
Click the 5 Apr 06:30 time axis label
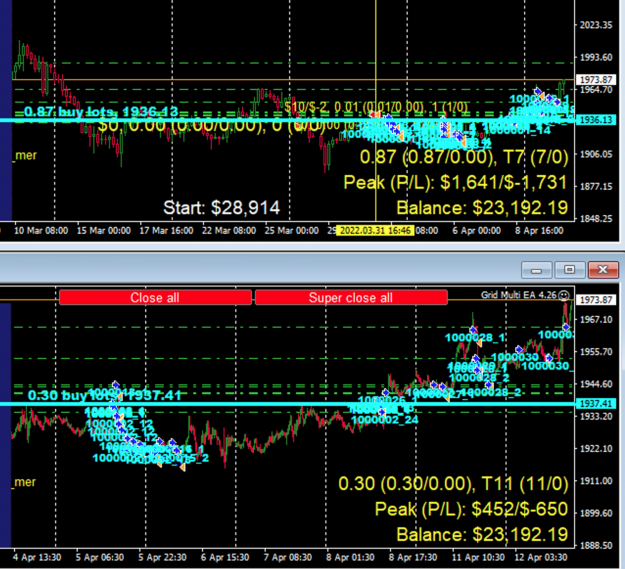coord(100,557)
